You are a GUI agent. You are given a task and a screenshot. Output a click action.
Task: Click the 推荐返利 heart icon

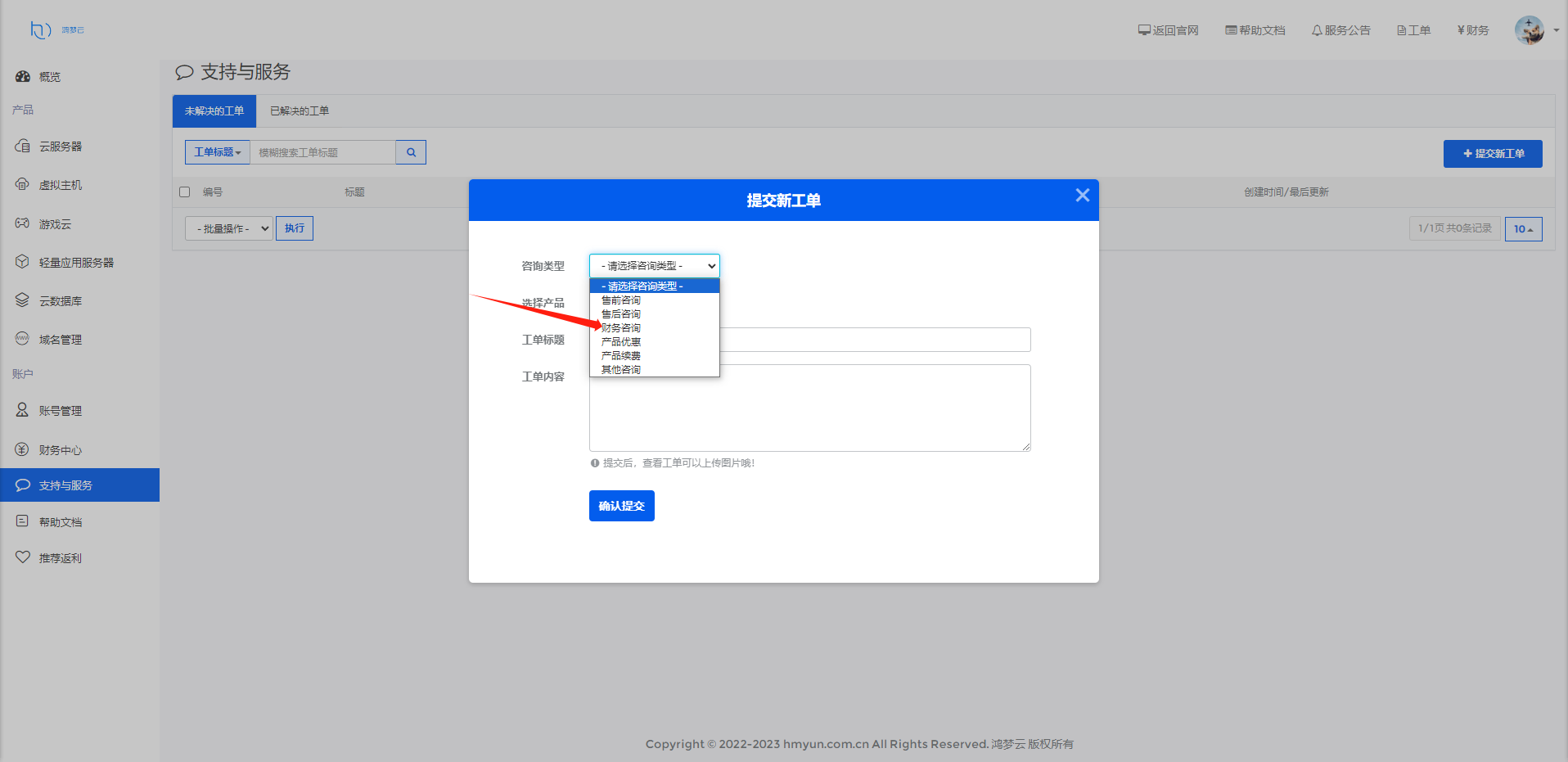22,557
